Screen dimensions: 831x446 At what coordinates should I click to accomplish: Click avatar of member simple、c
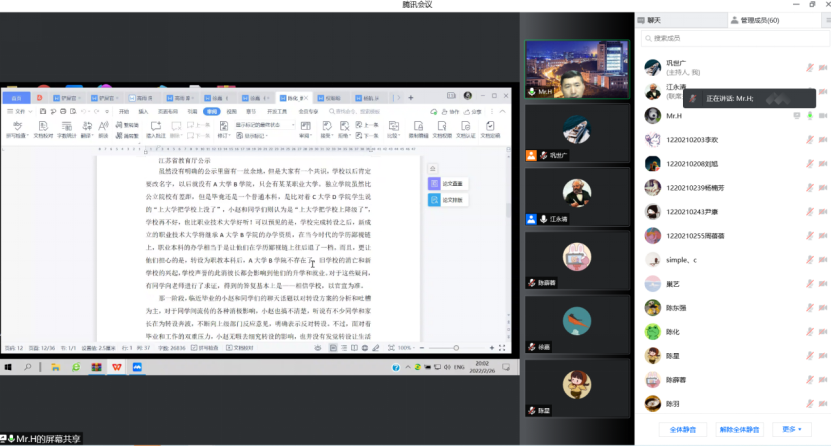(649, 260)
